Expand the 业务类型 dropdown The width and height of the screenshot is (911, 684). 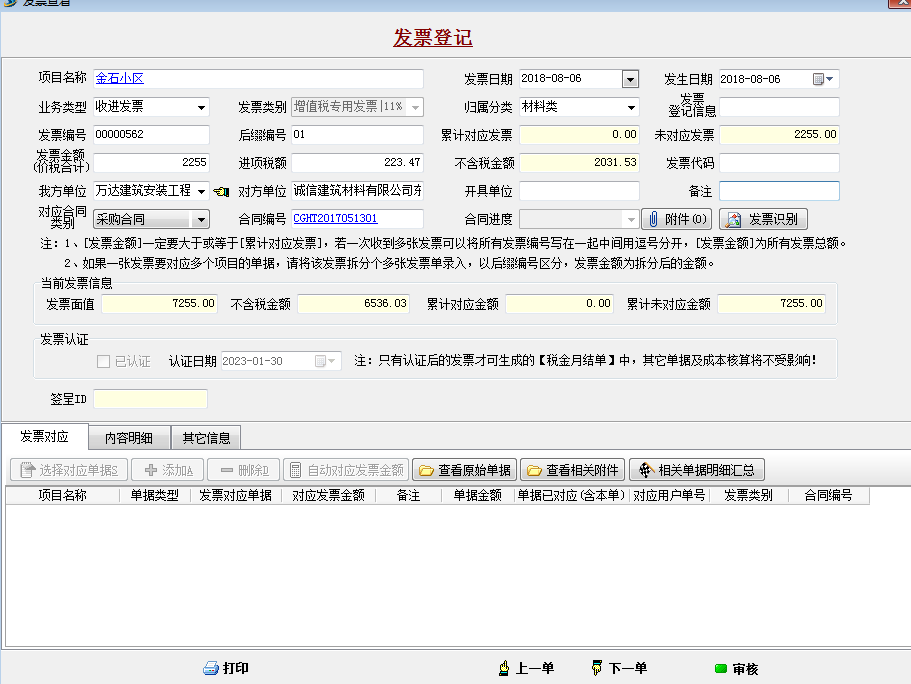201,108
